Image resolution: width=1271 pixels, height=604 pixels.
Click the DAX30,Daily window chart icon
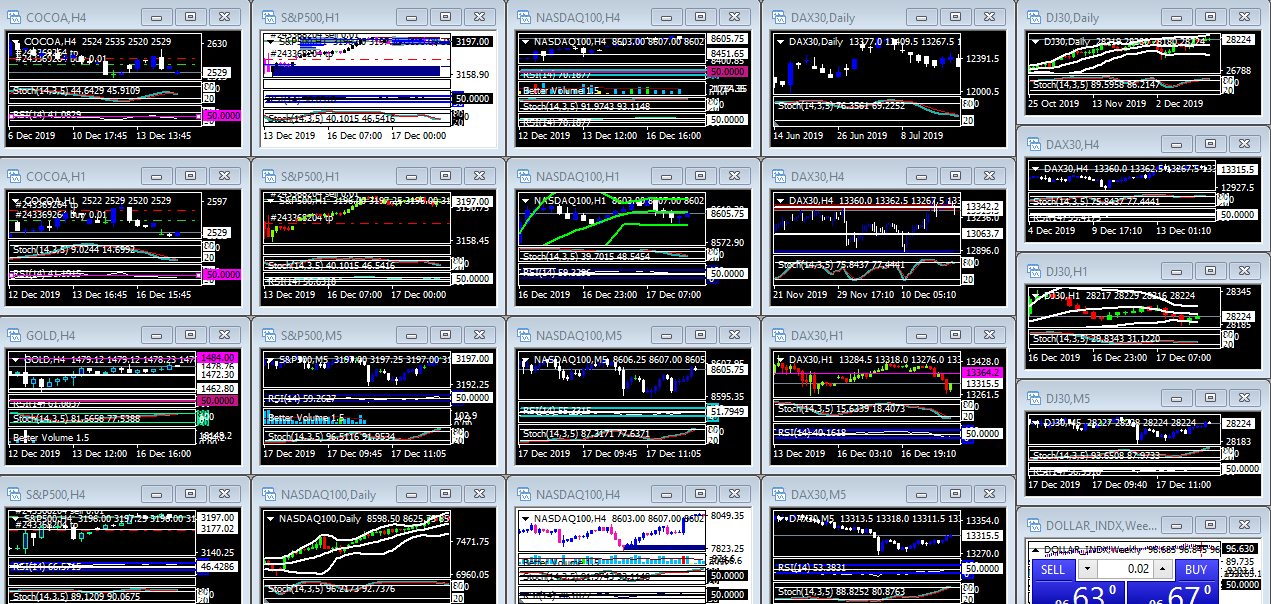pyautogui.click(x=777, y=17)
